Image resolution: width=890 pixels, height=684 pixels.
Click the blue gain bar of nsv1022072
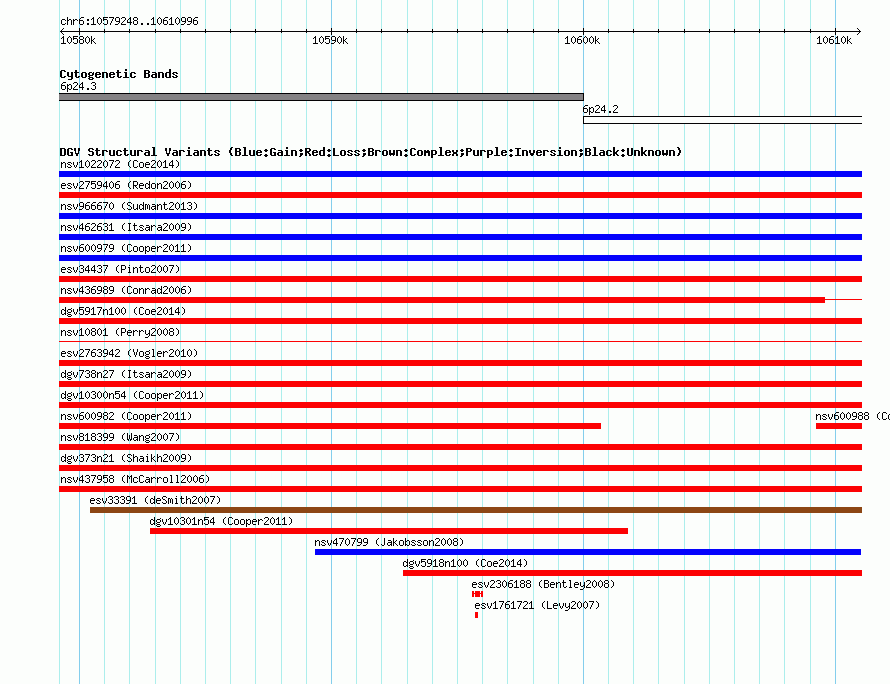coord(460,174)
